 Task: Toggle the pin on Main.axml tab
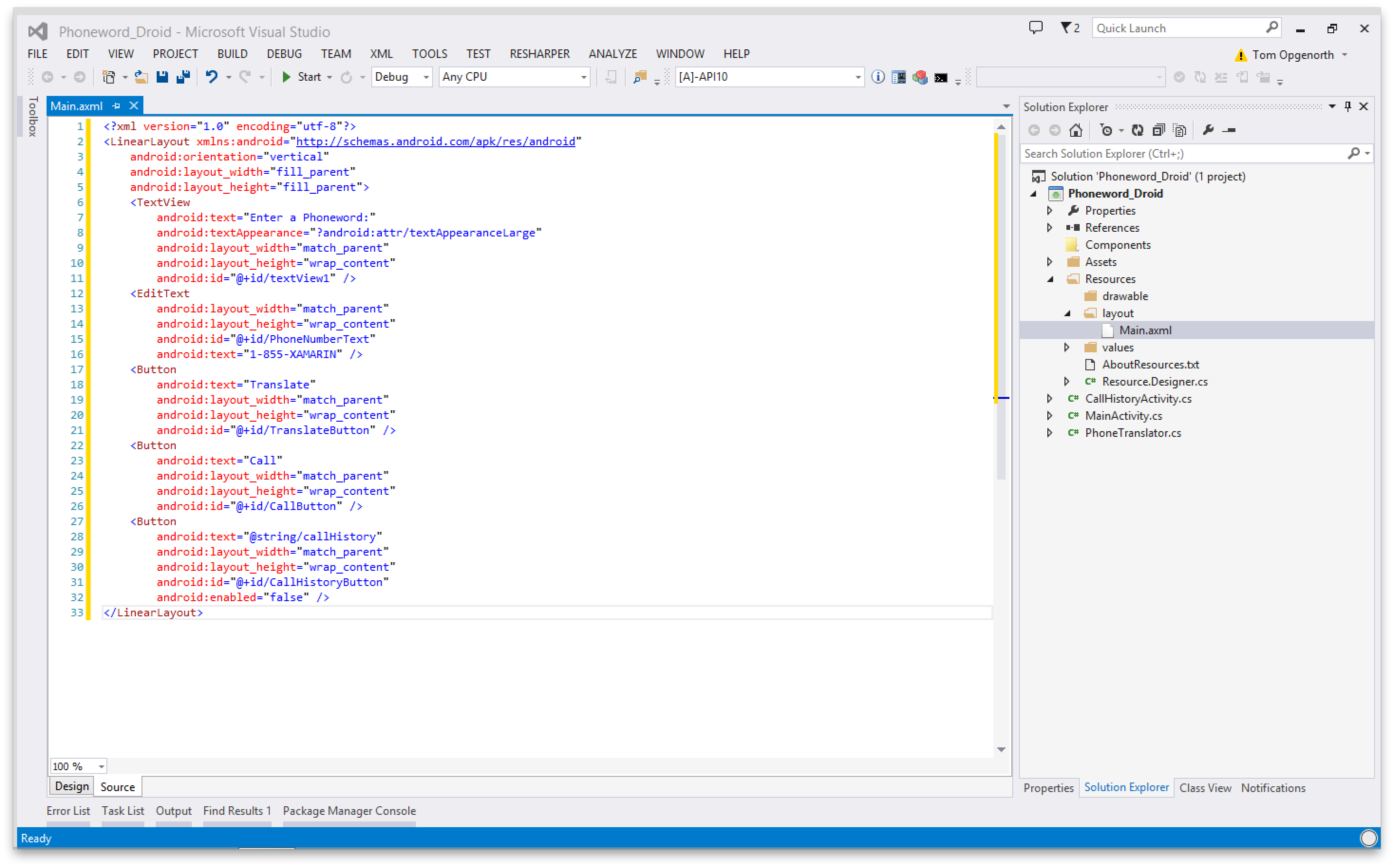[116, 105]
